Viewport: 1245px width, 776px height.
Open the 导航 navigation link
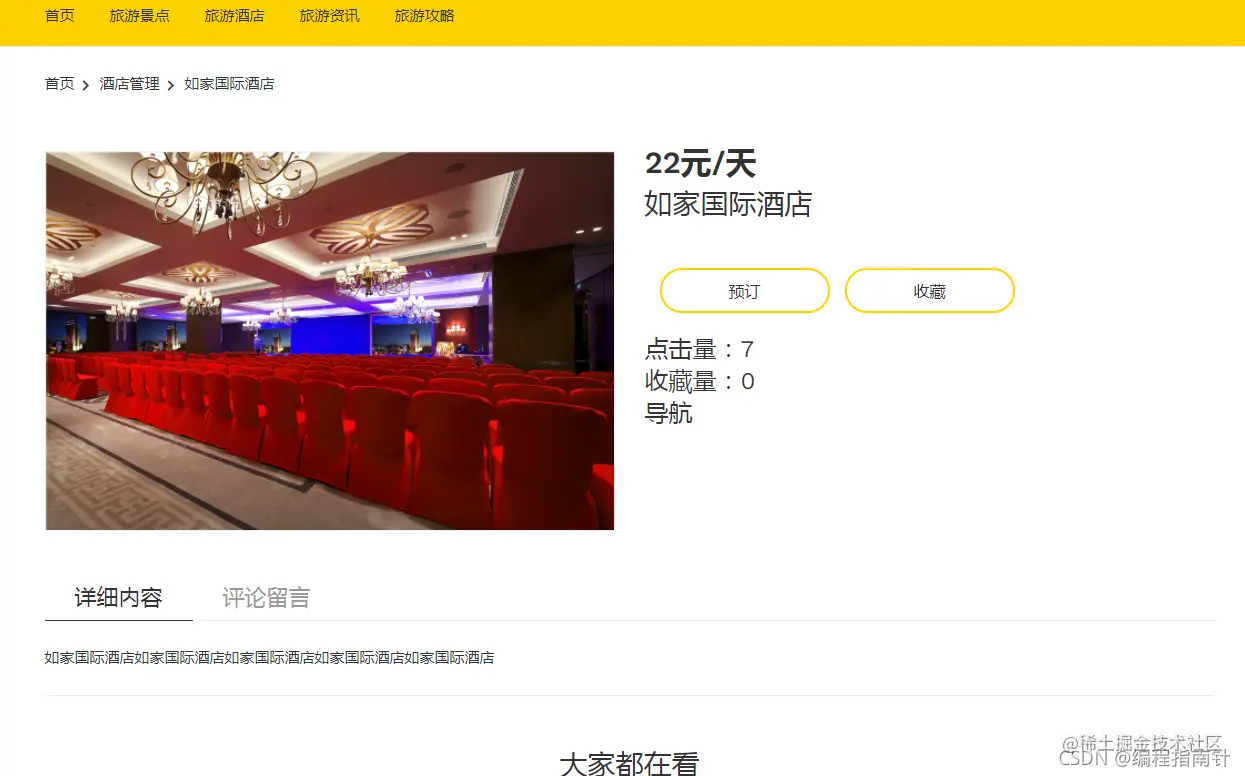coord(669,413)
